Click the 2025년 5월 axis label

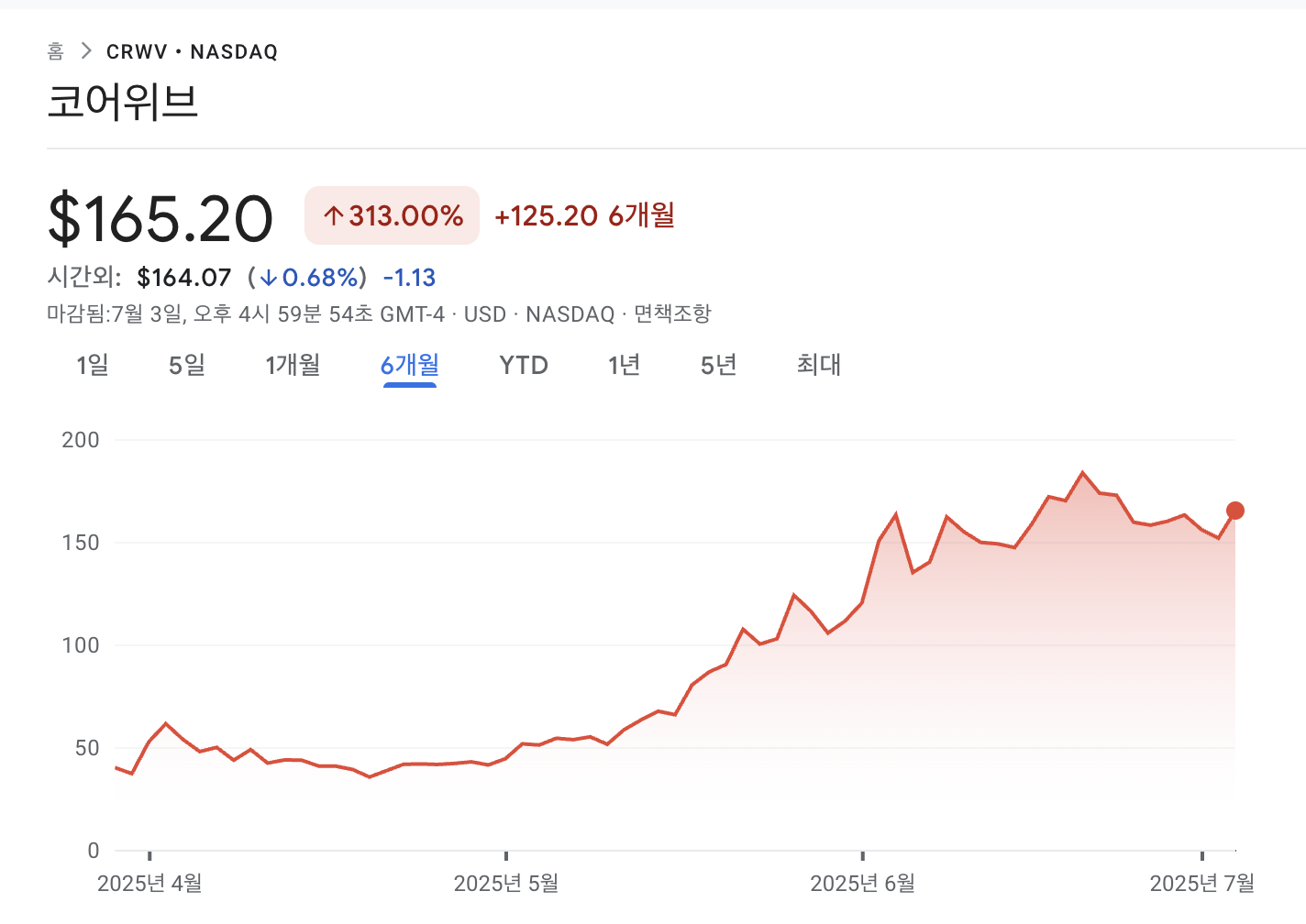click(505, 883)
